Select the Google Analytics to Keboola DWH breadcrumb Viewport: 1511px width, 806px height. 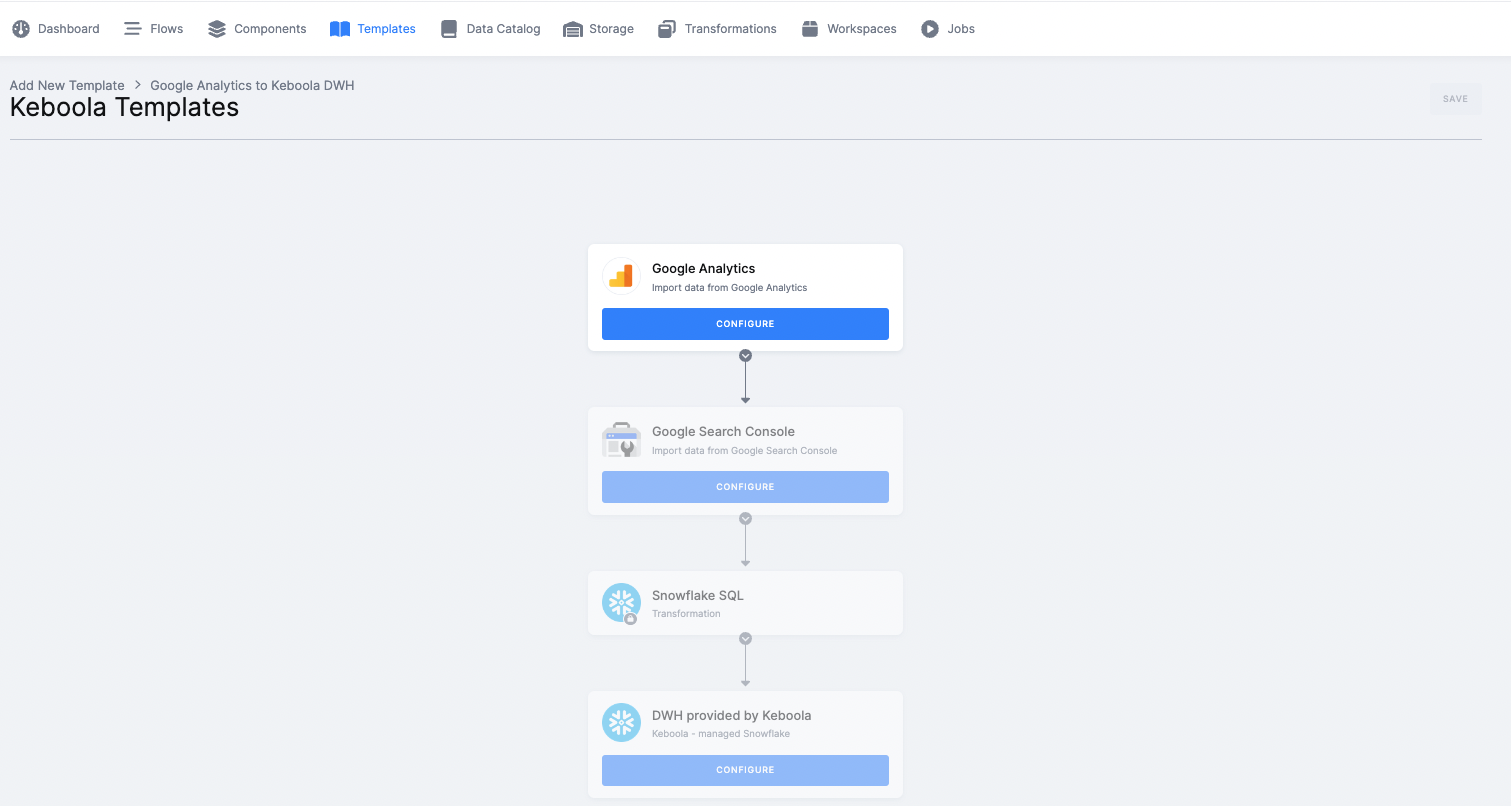tap(251, 85)
